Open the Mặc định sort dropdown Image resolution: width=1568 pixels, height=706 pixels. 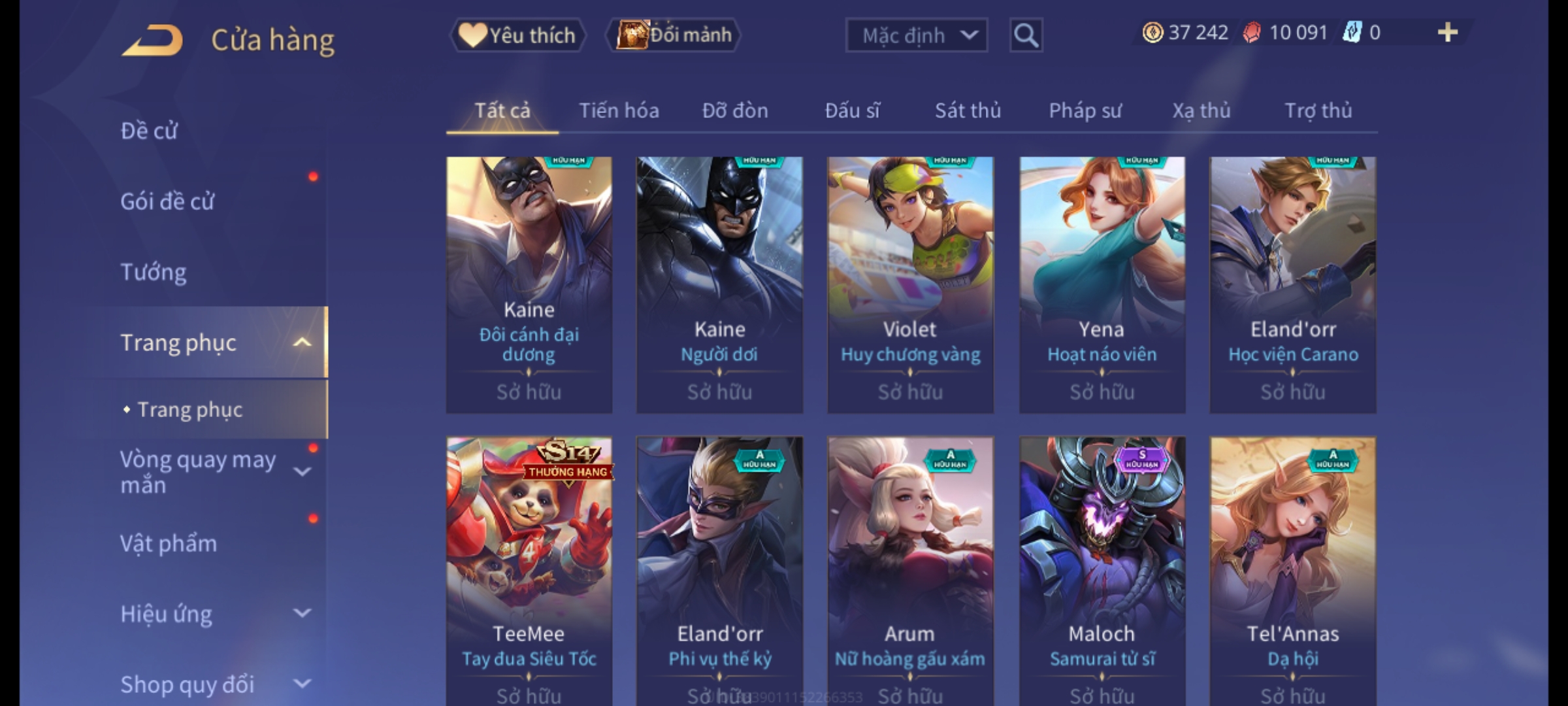coord(916,35)
